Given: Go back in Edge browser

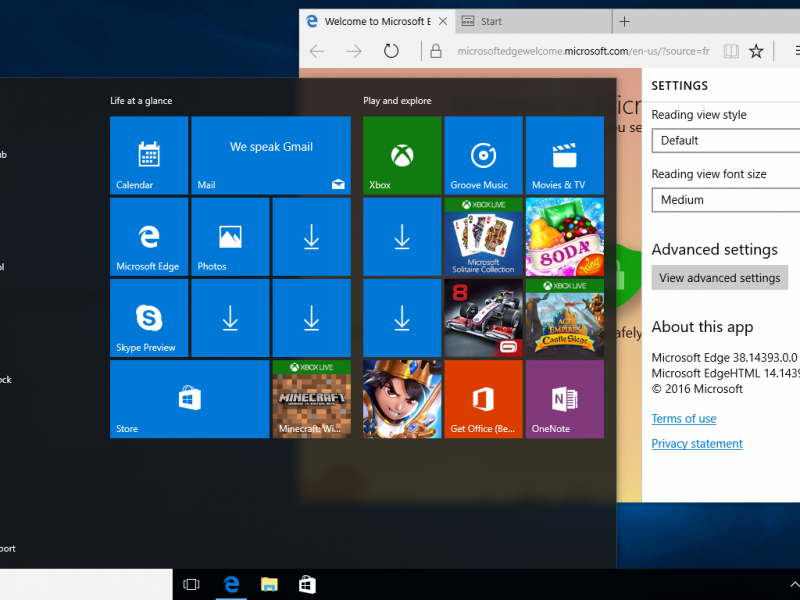Looking at the screenshot, I should point(317,51).
